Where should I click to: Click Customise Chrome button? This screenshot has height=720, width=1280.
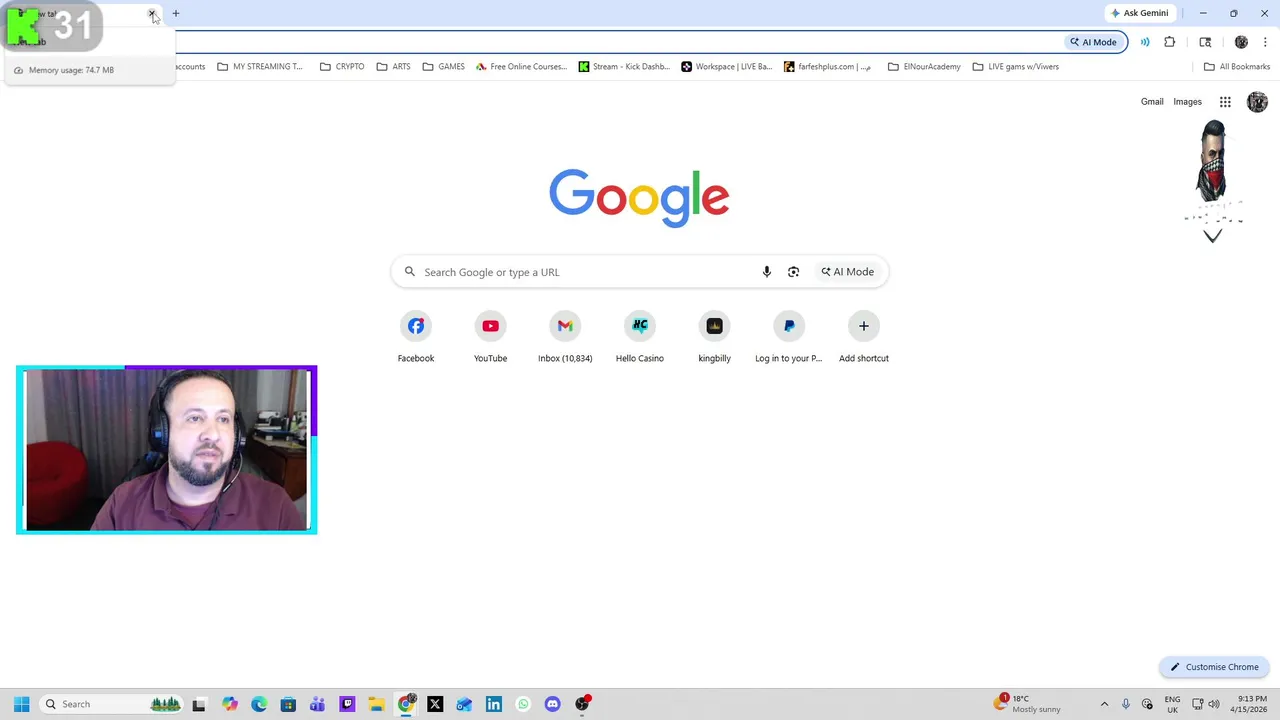pyautogui.click(x=1214, y=667)
